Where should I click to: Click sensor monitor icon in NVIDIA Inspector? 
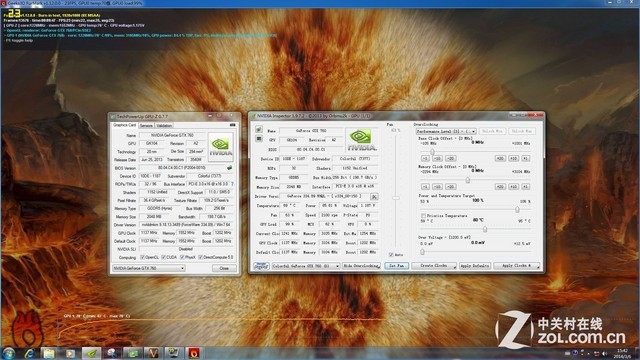[259, 139]
